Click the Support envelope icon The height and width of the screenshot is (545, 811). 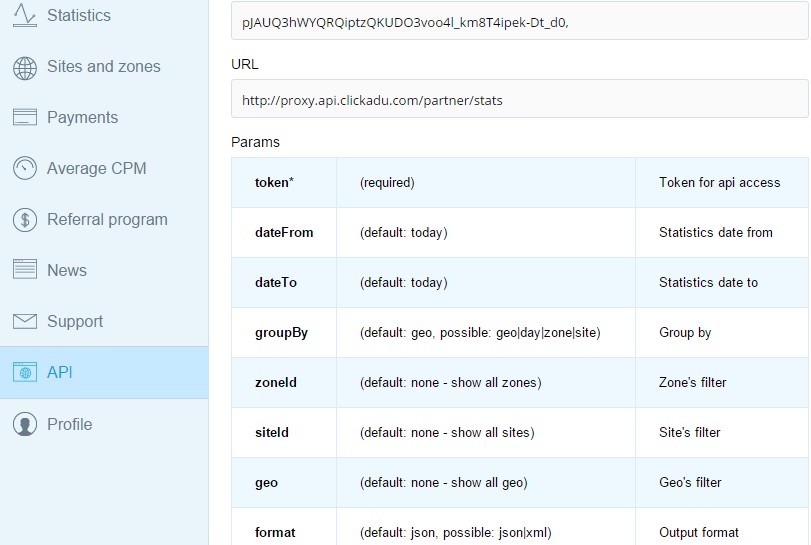pyautogui.click(x=25, y=321)
